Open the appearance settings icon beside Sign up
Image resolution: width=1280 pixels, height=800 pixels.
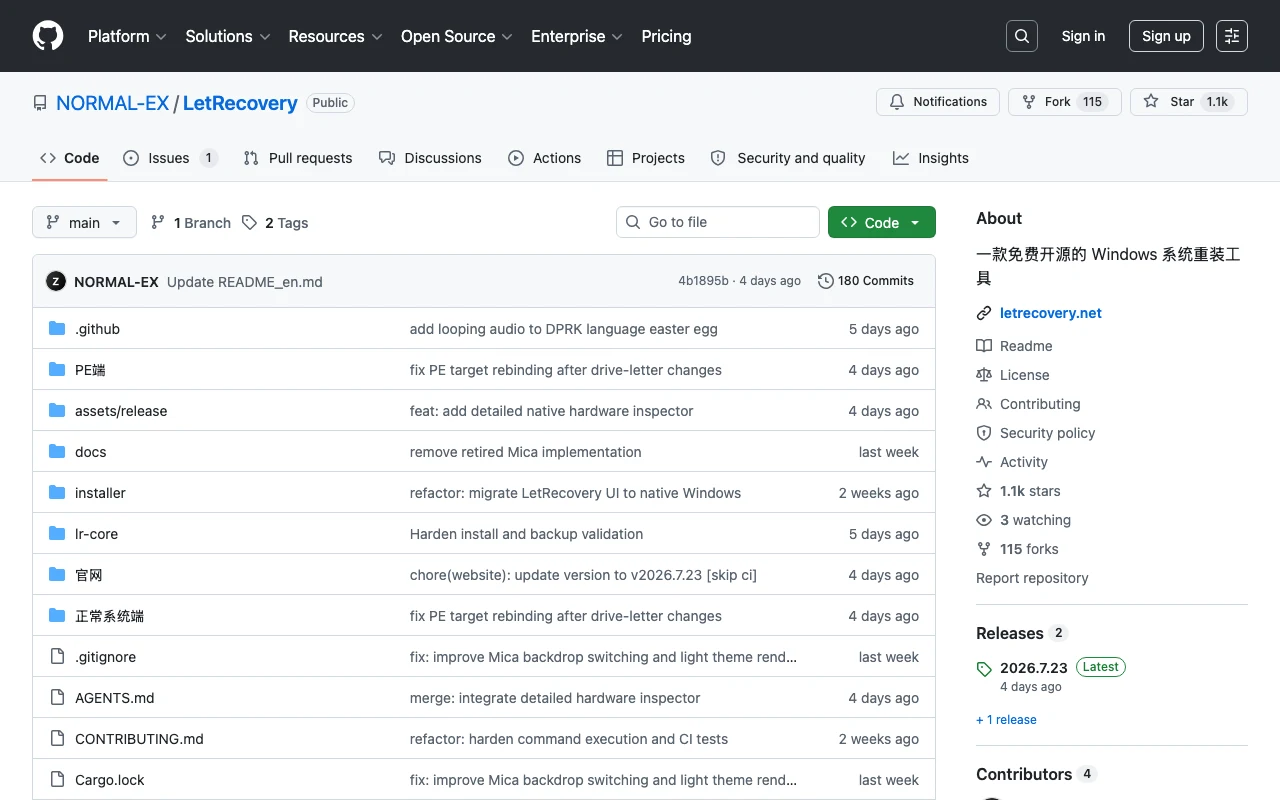pos(1232,36)
